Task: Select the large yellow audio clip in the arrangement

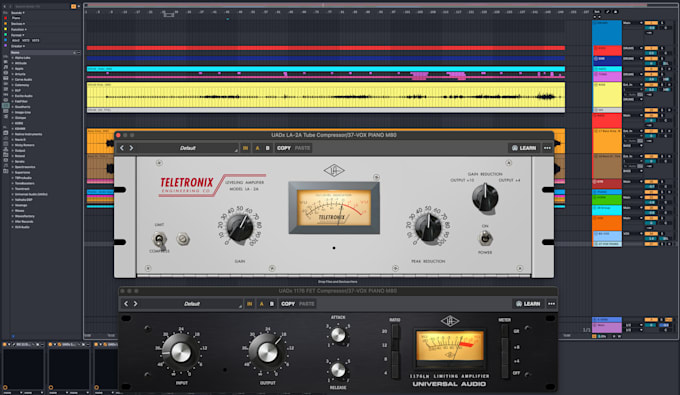Action: [326, 95]
